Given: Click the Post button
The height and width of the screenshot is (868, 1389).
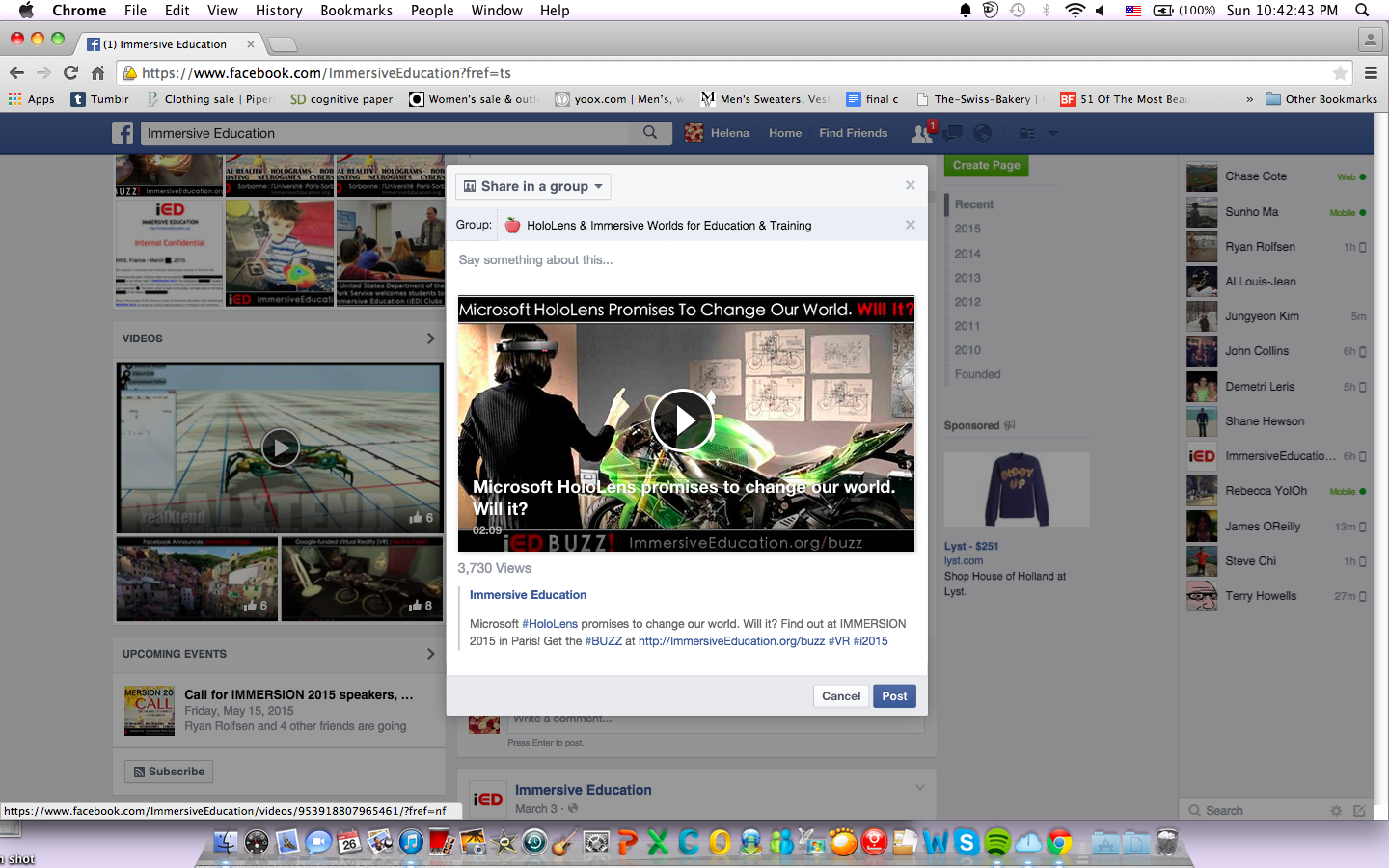Looking at the screenshot, I should point(894,696).
